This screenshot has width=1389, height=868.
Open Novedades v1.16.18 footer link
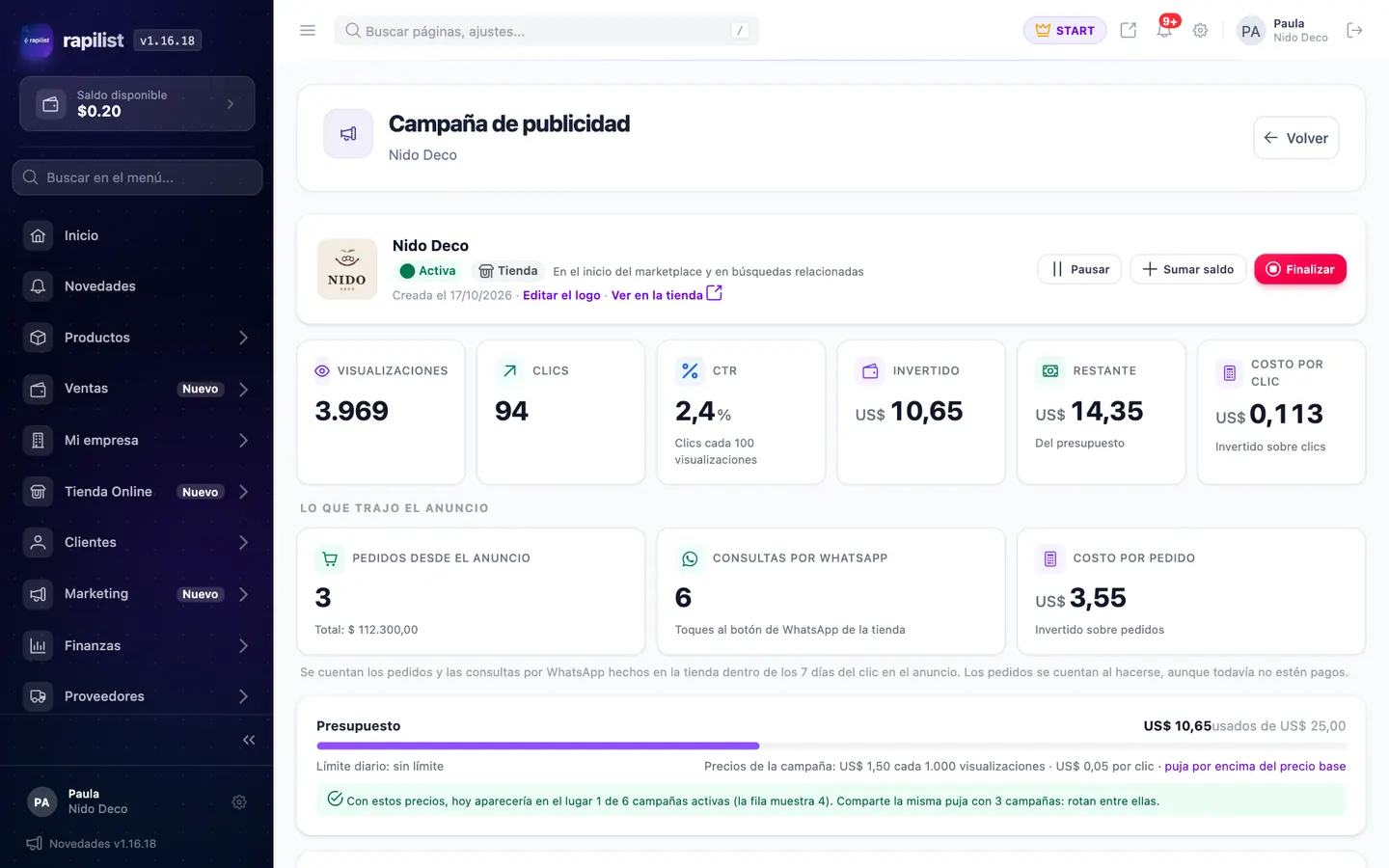(92, 844)
